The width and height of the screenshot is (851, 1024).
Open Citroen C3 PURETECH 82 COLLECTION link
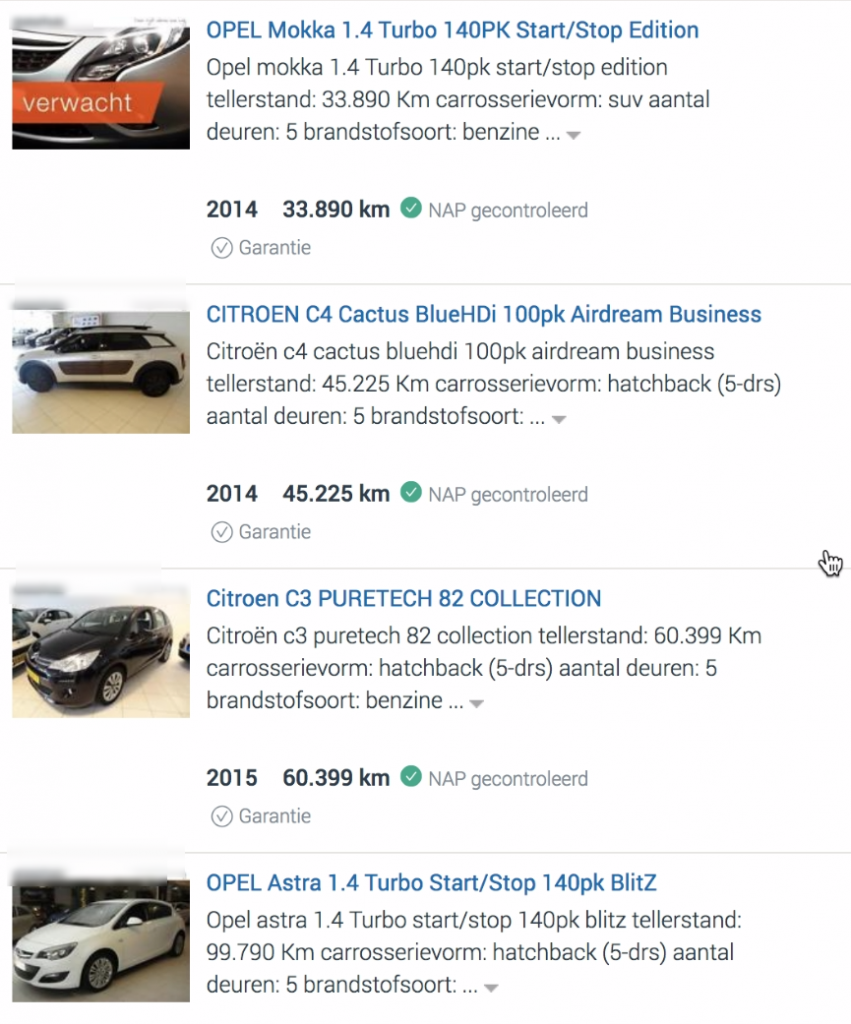(x=403, y=598)
